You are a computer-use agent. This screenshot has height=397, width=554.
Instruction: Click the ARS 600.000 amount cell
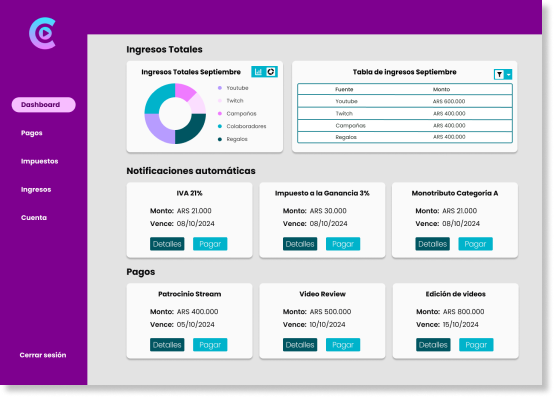449,101
